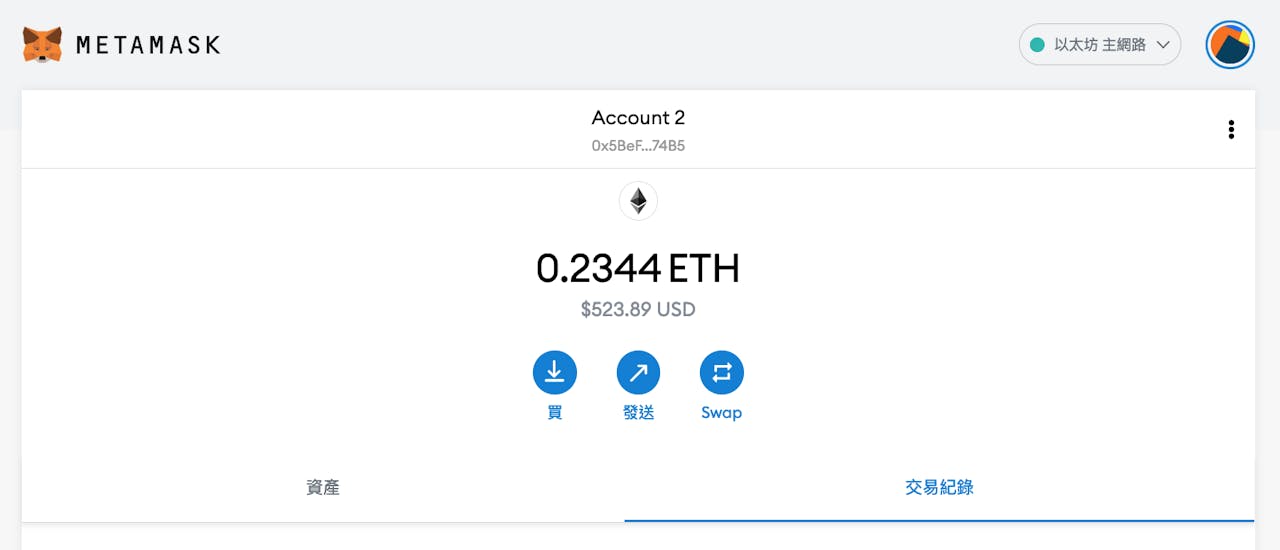Click the 發送 send arrow circle icon
The width and height of the screenshot is (1280, 550).
tap(638, 373)
